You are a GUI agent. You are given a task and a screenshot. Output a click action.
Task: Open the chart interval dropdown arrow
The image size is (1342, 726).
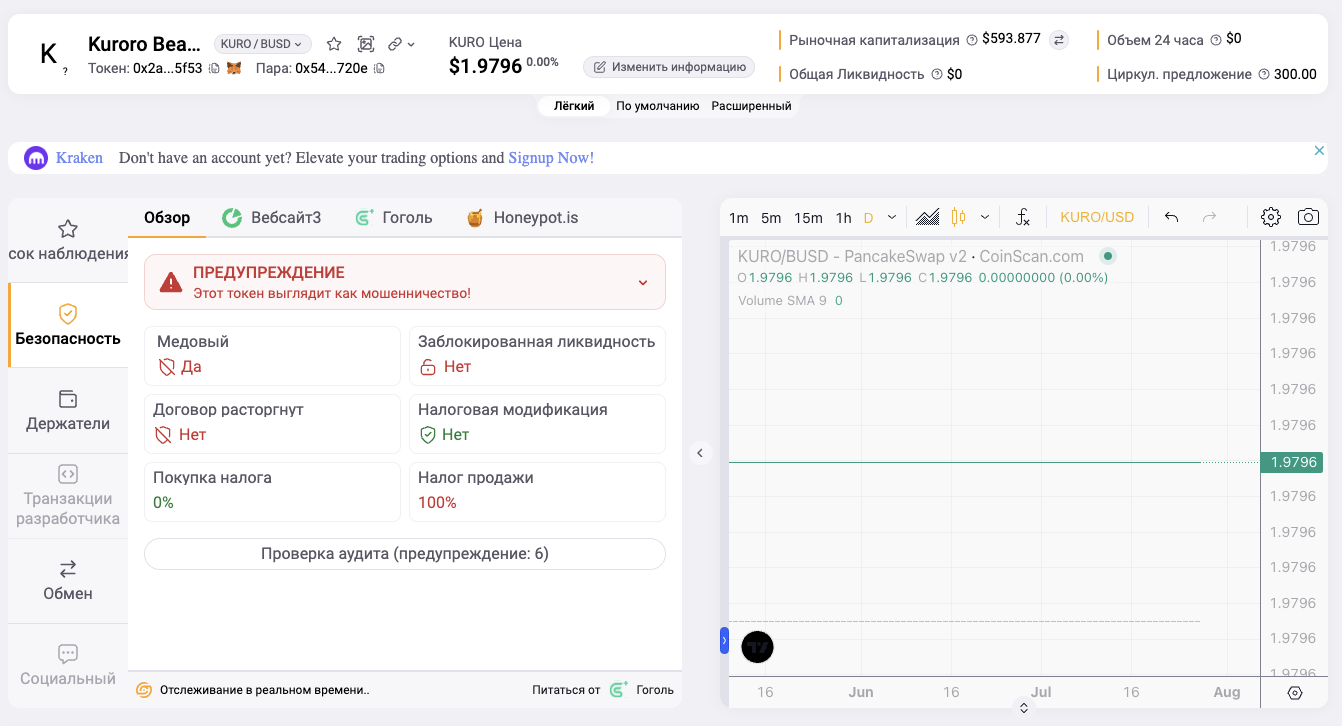tap(892, 217)
